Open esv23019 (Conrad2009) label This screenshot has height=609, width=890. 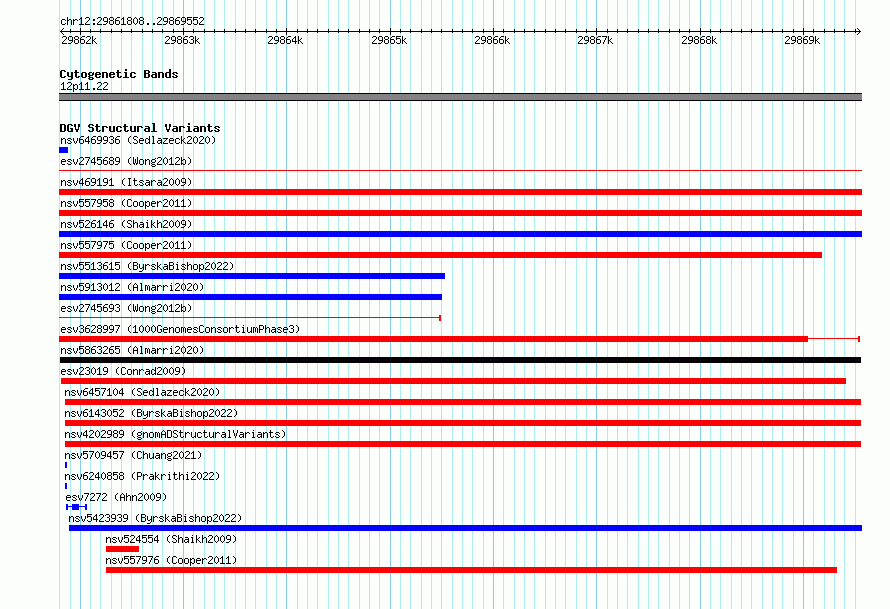point(123,371)
